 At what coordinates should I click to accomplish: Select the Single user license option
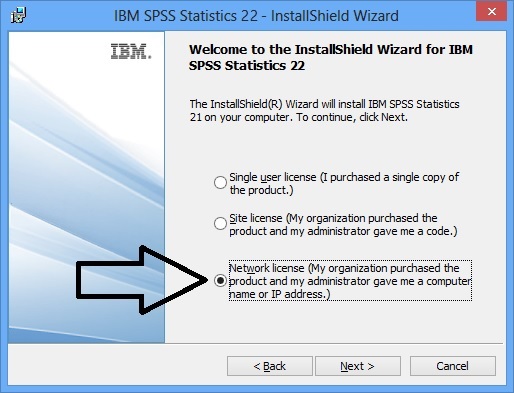(x=220, y=182)
